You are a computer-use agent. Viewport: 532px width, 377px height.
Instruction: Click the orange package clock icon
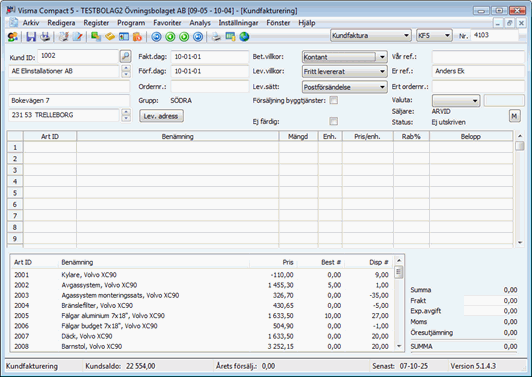pyautogui.click(x=137, y=36)
